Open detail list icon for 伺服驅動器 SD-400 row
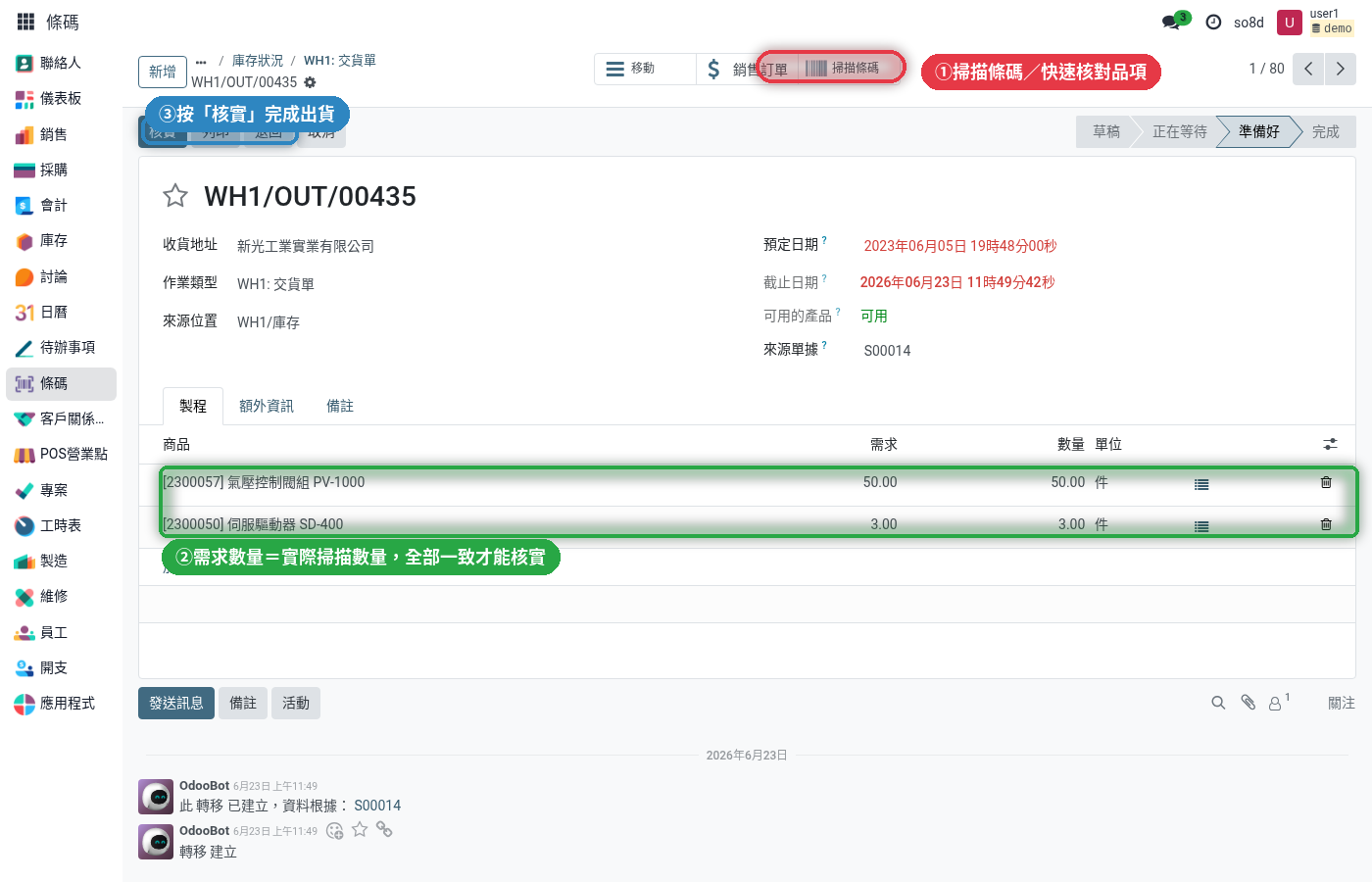The height and width of the screenshot is (882, 1372). pos(1201,526)
